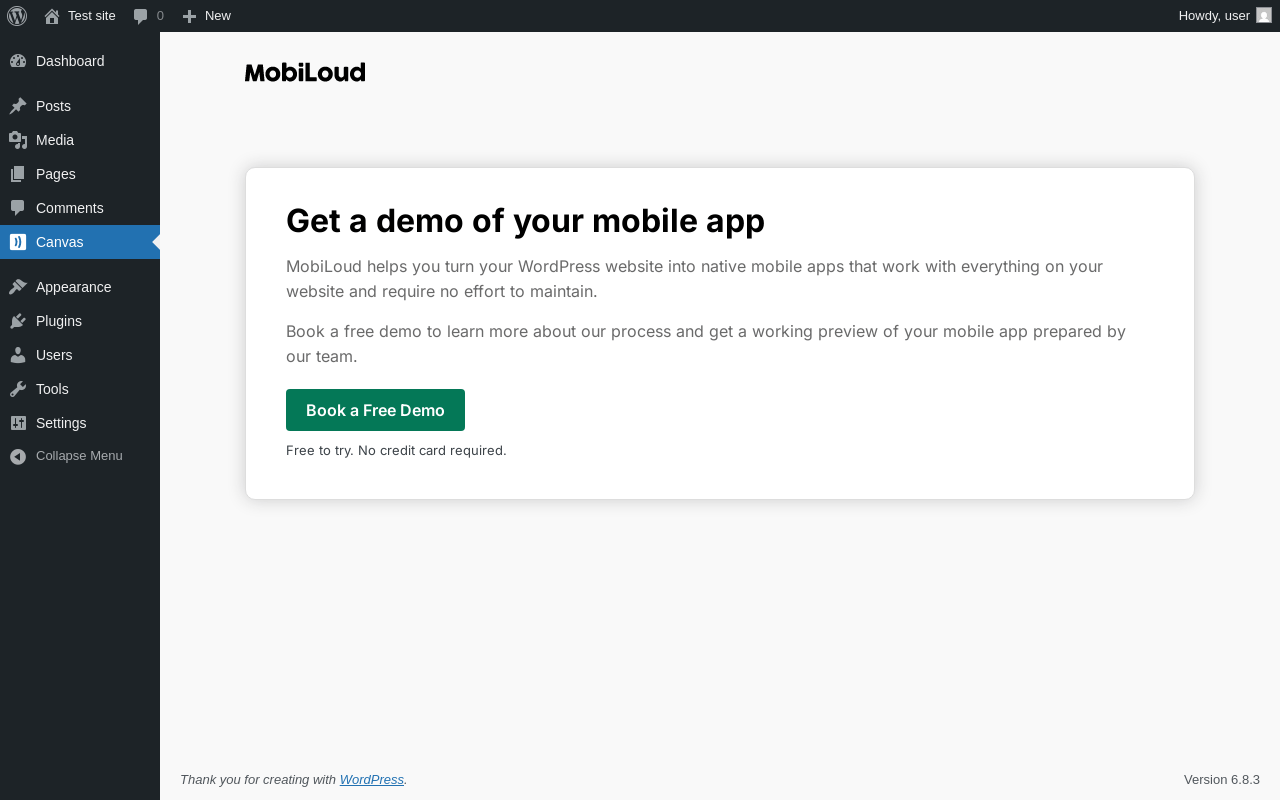Open the Dashboard menu item

(x=80, y=61)
